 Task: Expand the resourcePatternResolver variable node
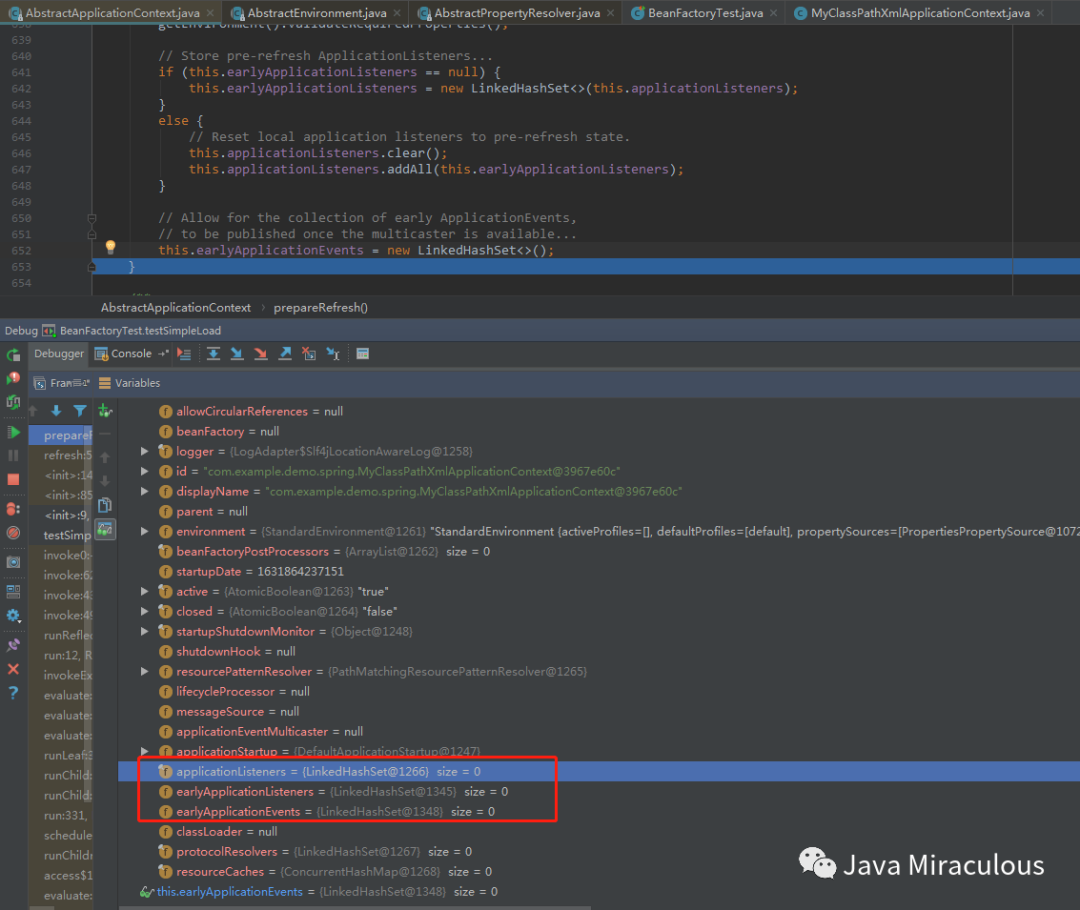(145, 672)
